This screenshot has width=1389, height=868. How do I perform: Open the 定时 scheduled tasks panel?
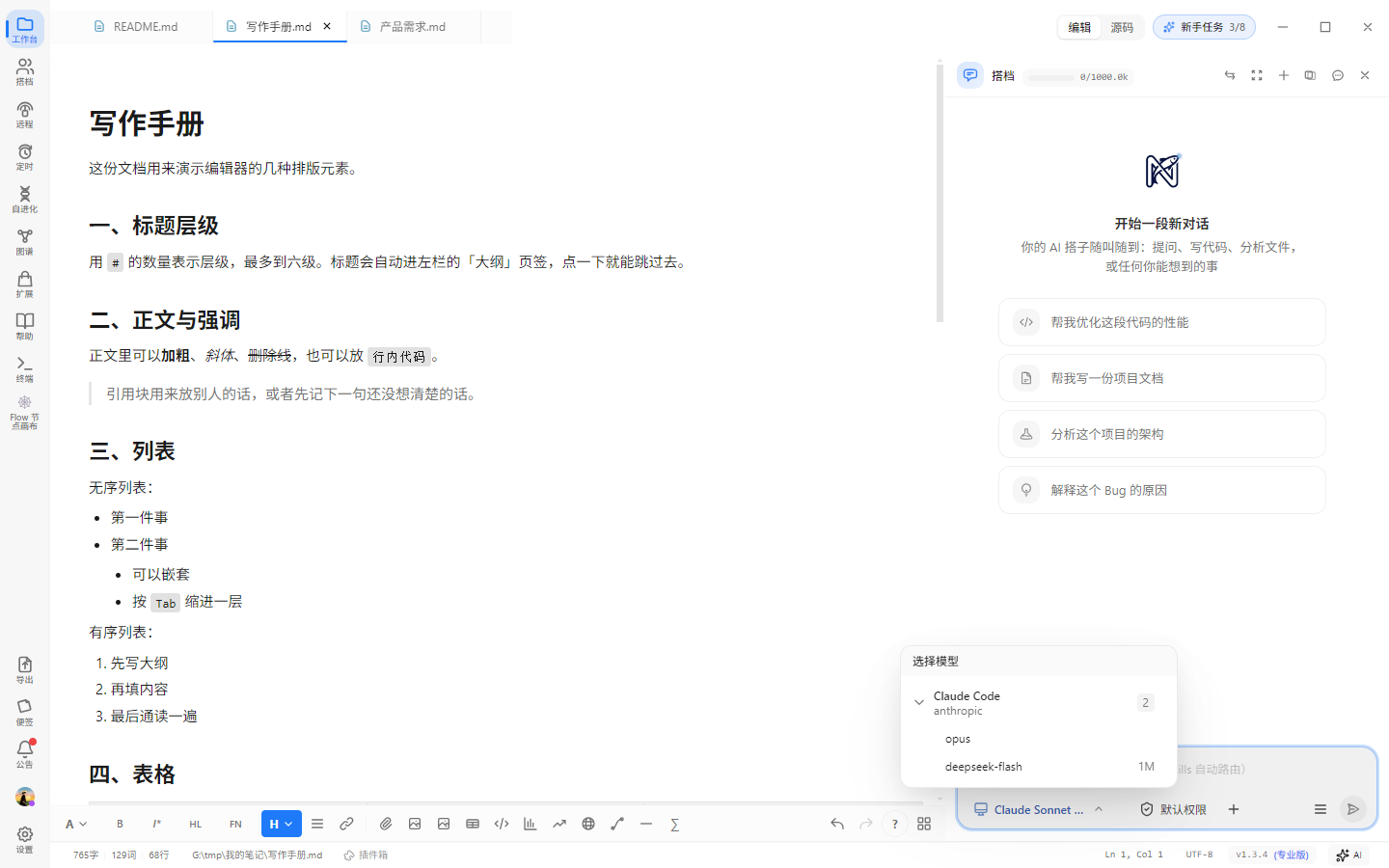click(x=25, y=156)
